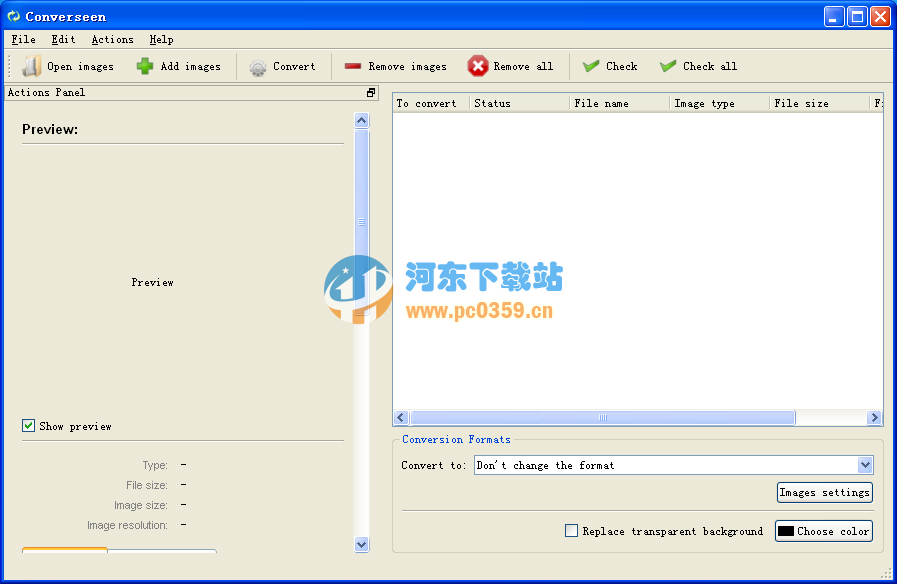This screenshot has height=584, width=897.
Task: Uncheck the Show preview checkbox
Action: 28,426
